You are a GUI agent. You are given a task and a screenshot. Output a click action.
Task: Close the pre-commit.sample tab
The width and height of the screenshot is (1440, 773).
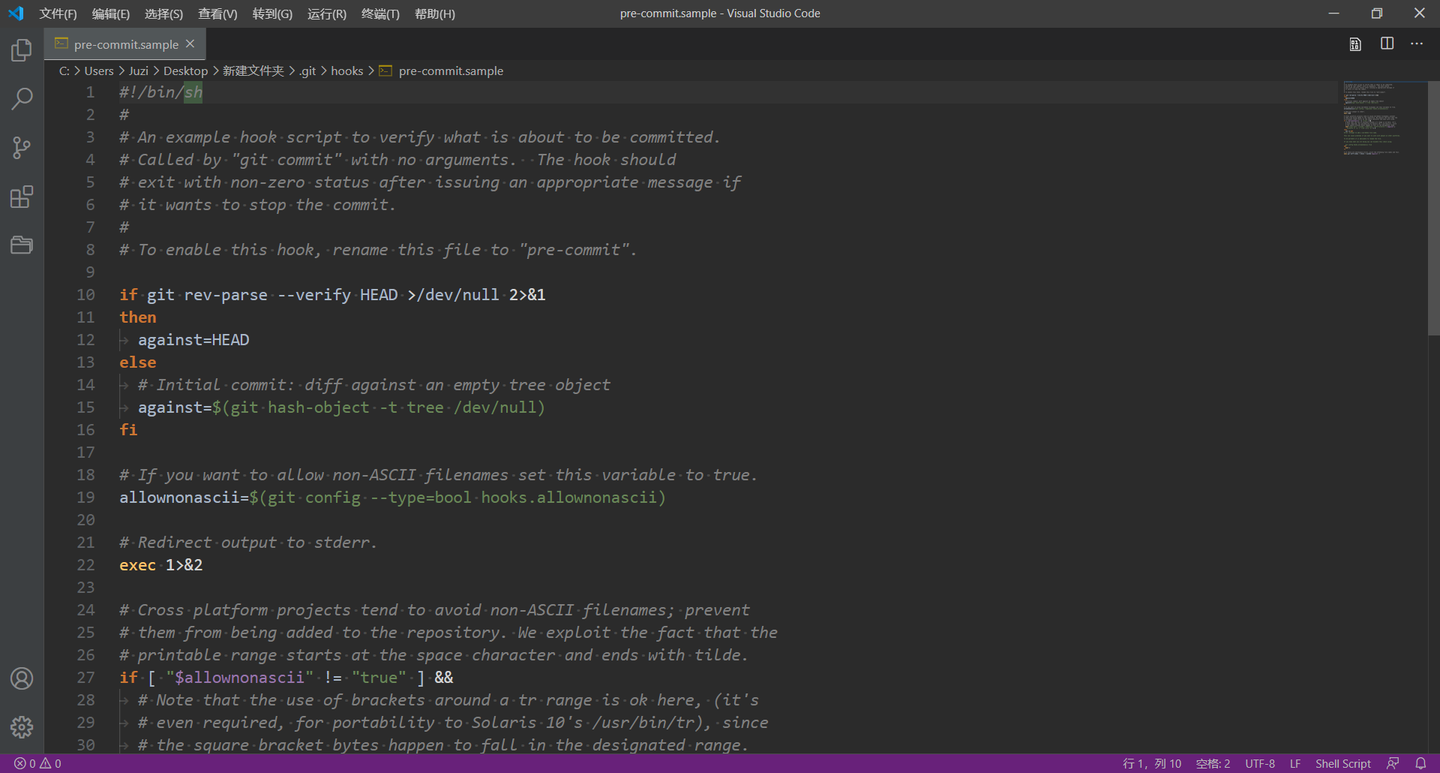pos(190,44)
